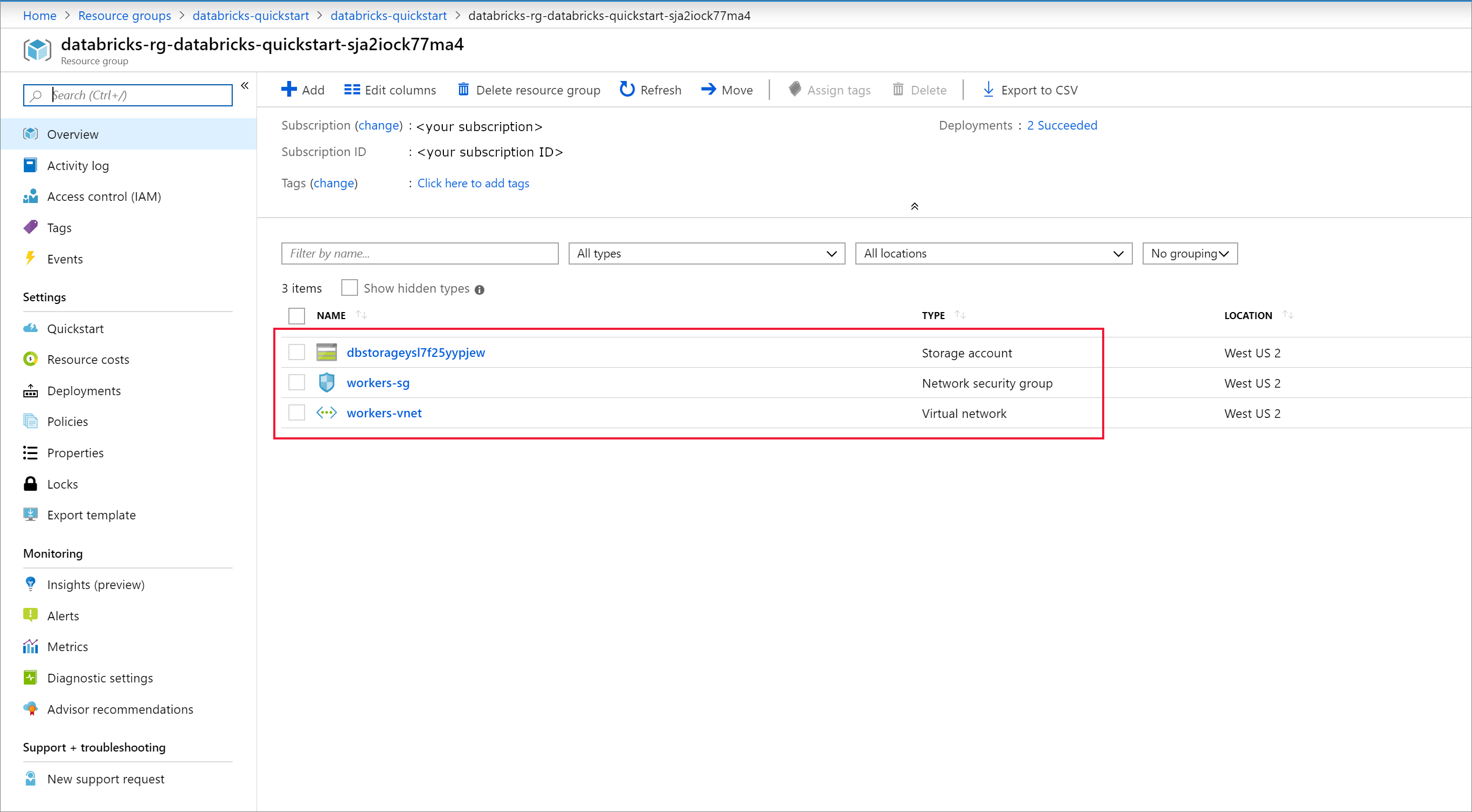
Task: Click the workers-vnet virtual network link
Action: click(x=383, y=412)
